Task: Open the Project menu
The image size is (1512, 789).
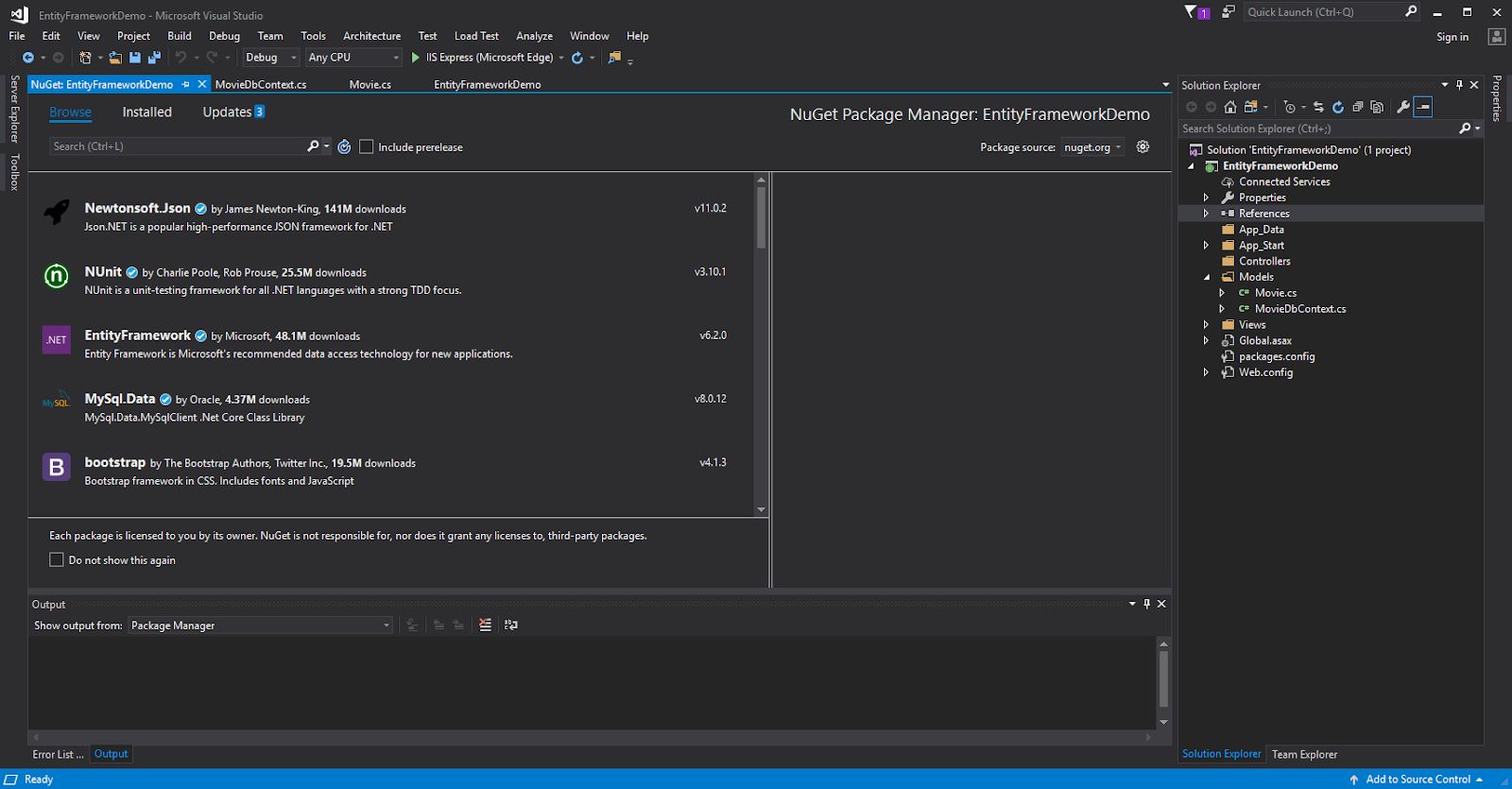Action: click(x=133, y=36)
